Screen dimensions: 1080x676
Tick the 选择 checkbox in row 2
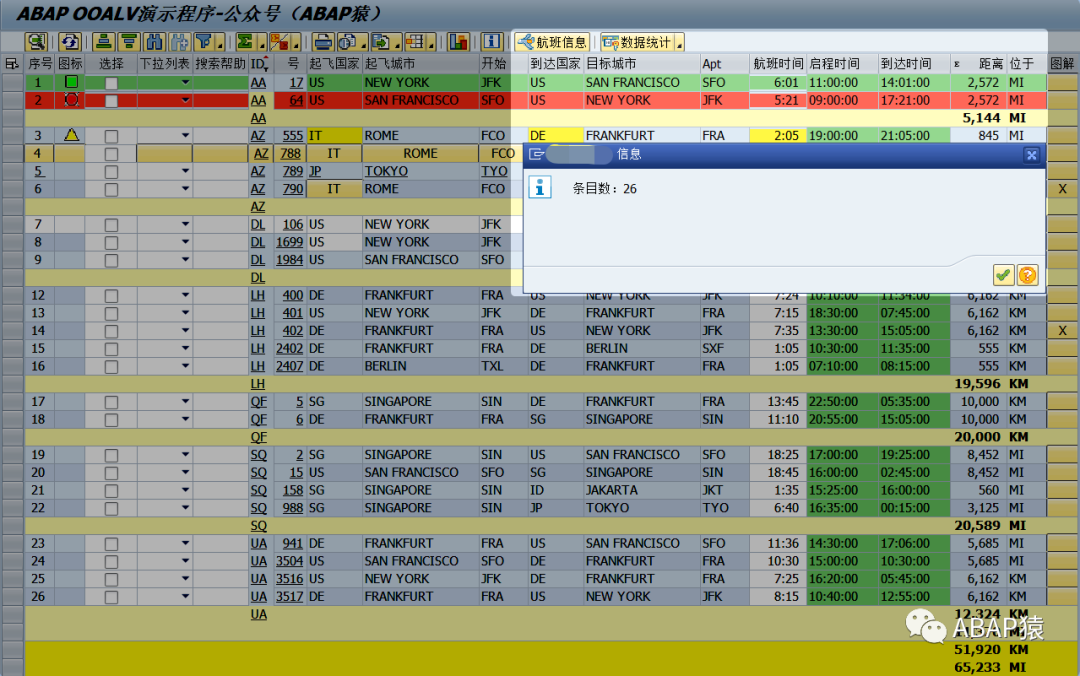point(111,101)
